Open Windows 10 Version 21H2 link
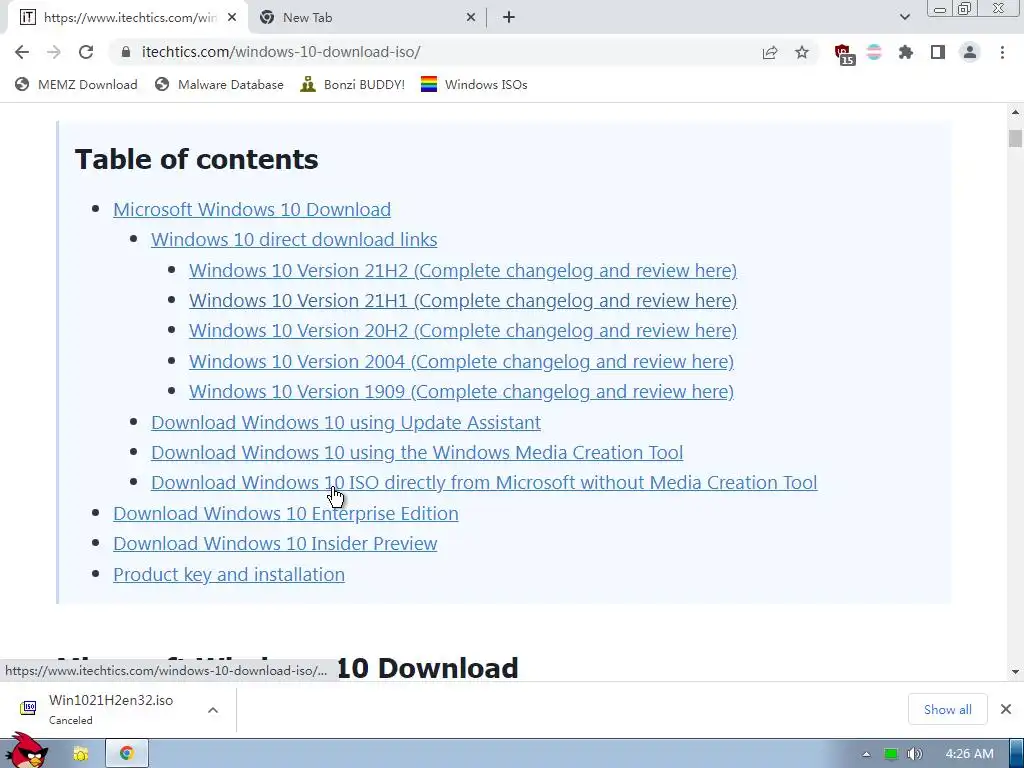 [x=463, y=270]
